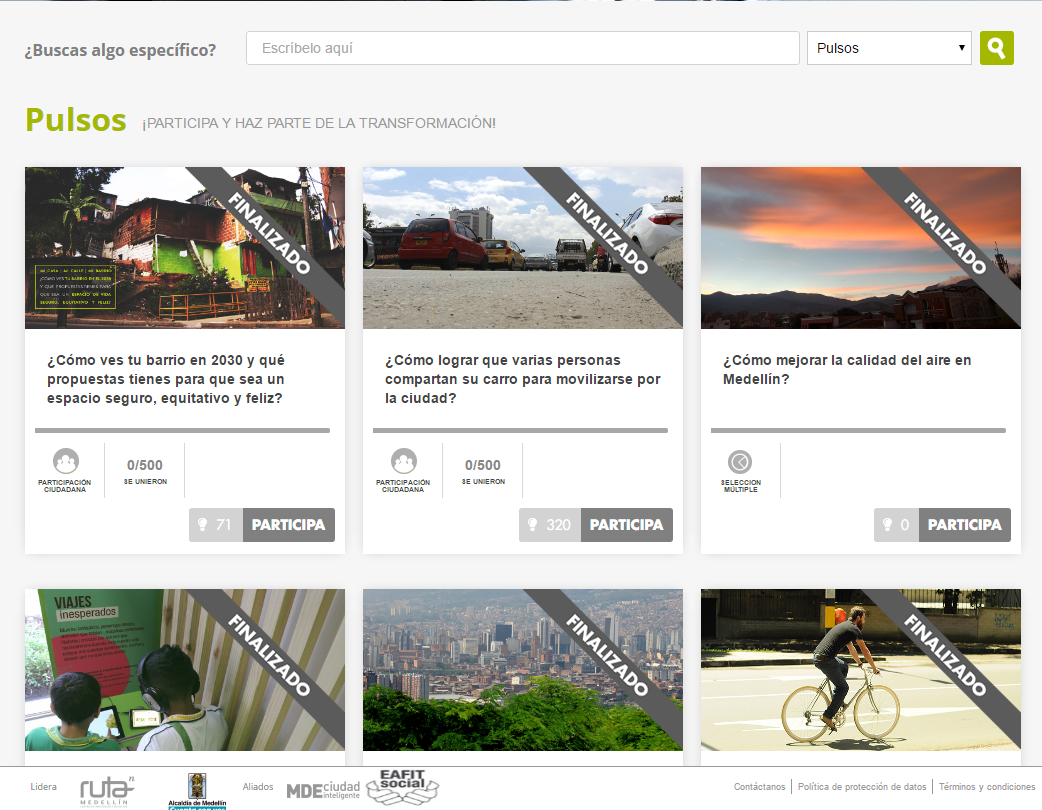Open the Pulsos category dropdown
This screenshot has height=810, width=1042.
point(889,48)
